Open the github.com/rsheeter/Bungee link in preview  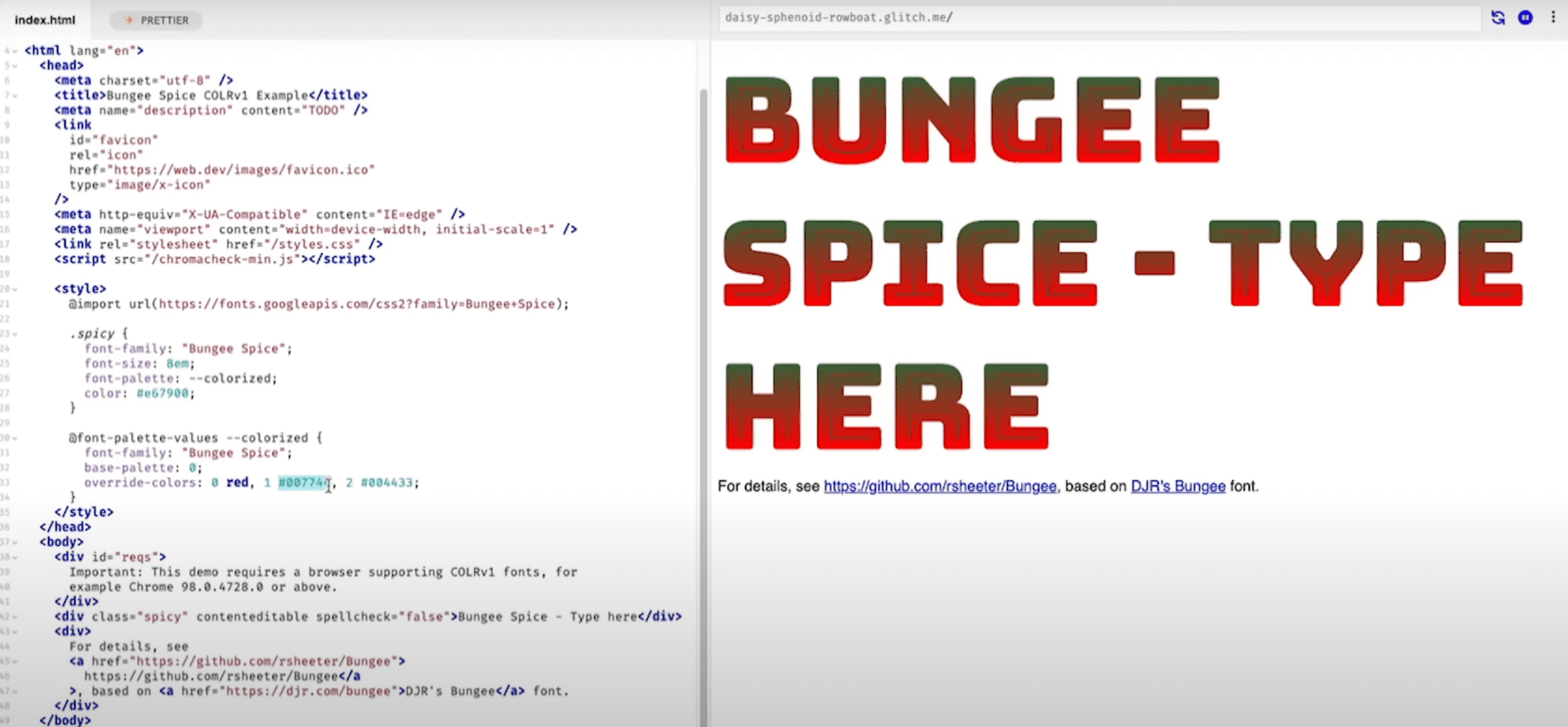click(940, 486)
